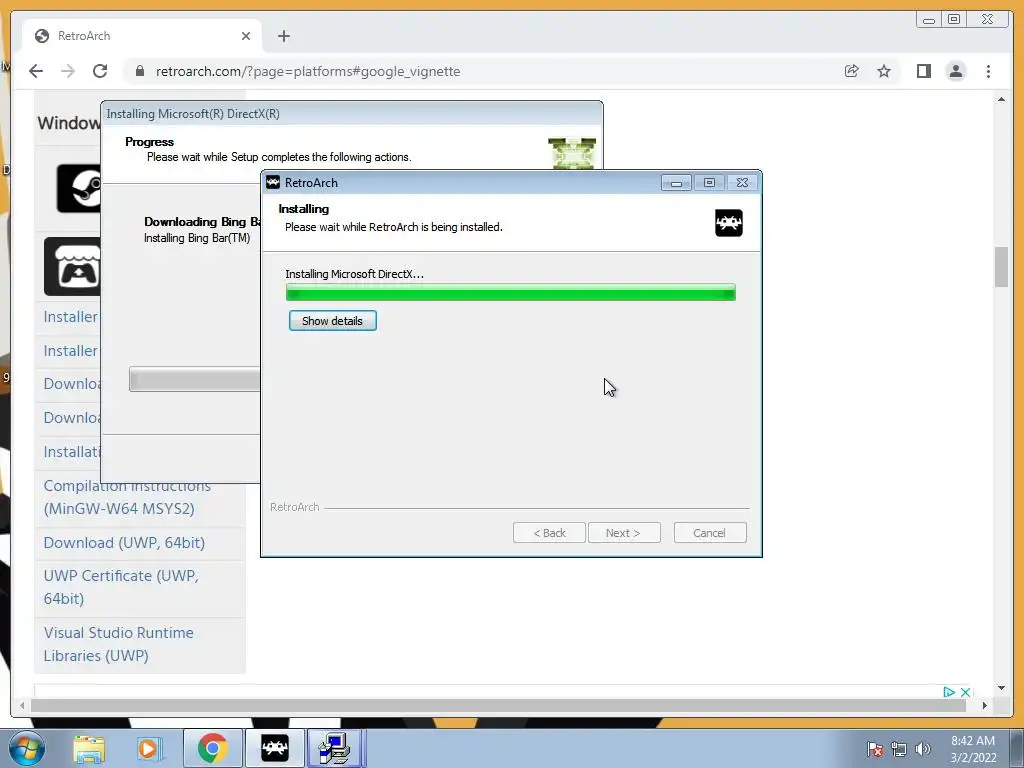This screenshot has width=1024, height=768.
Task: Click the green installation progress bar
Action: 511,293
